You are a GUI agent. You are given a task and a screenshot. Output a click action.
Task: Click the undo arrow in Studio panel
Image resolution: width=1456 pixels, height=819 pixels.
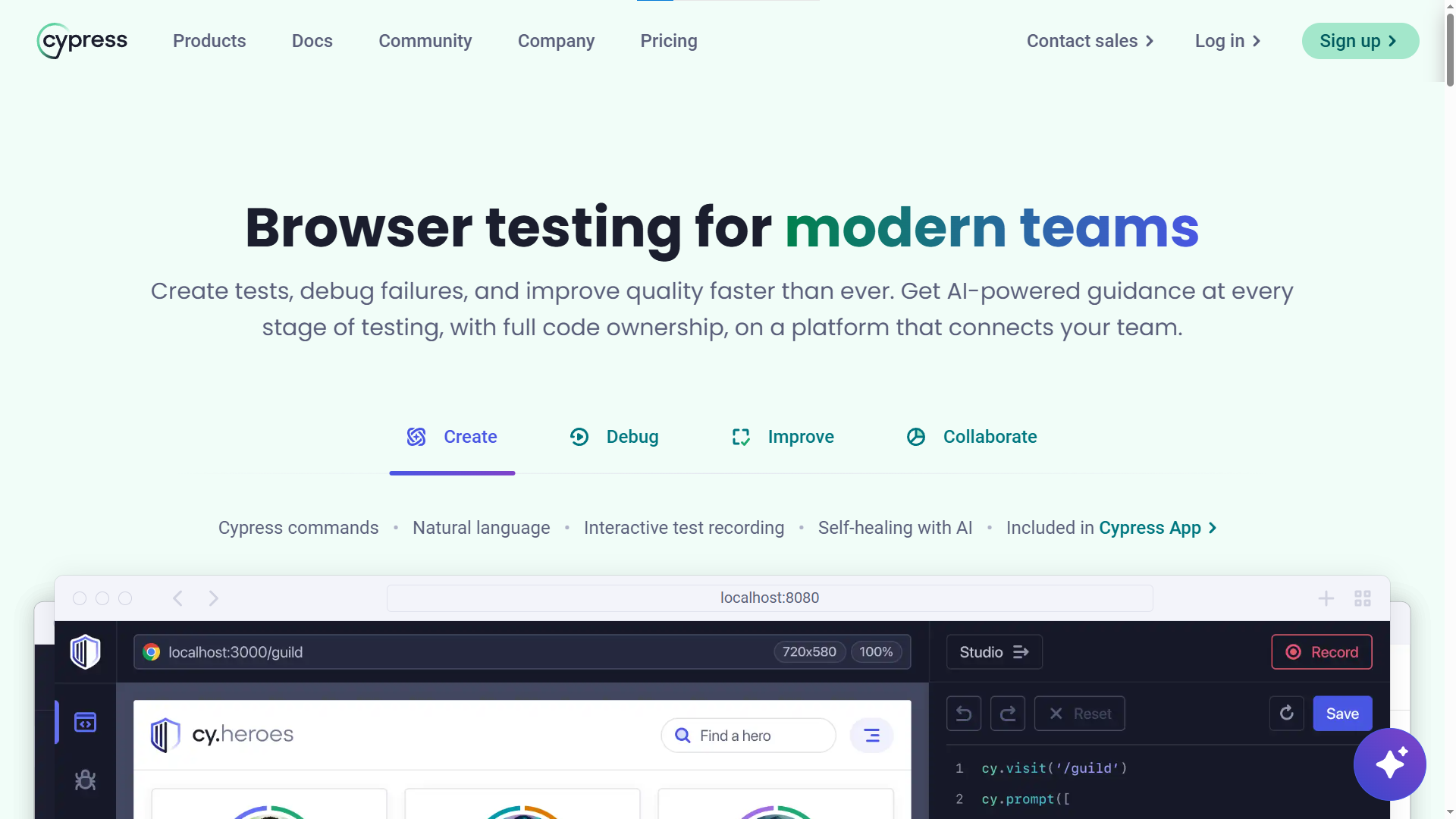tap(964, 714)
